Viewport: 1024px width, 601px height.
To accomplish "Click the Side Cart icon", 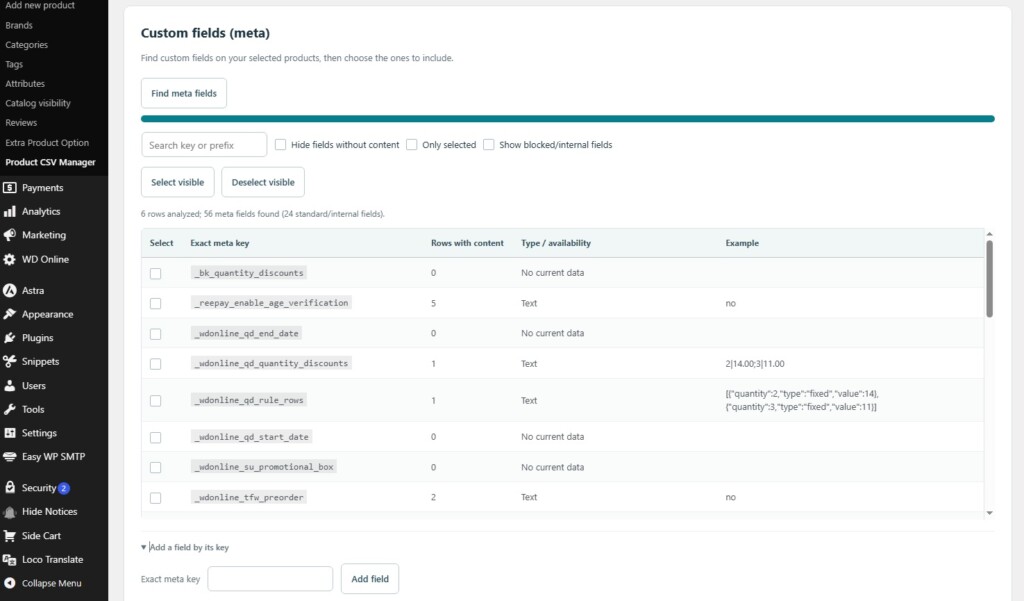I will [10, 536].
